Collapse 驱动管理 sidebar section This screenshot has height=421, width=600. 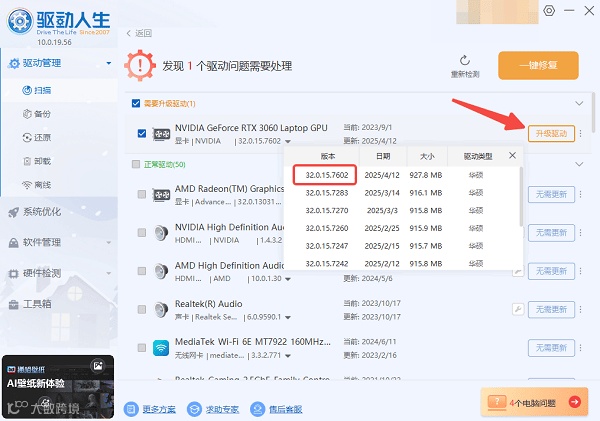[109, 63]
